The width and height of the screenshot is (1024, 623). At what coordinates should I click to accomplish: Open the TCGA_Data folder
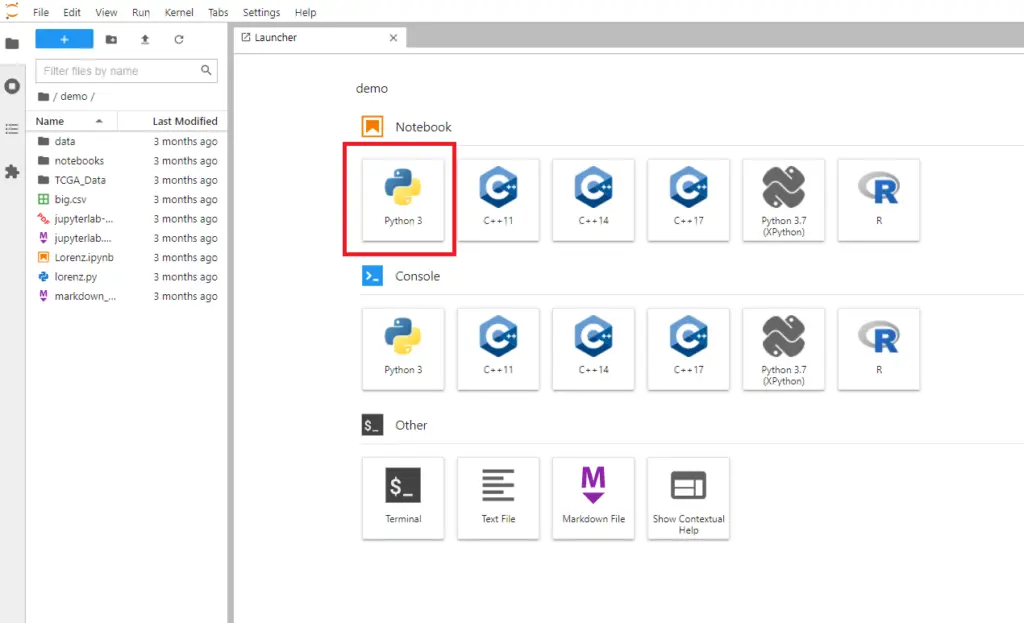(80, 180)
